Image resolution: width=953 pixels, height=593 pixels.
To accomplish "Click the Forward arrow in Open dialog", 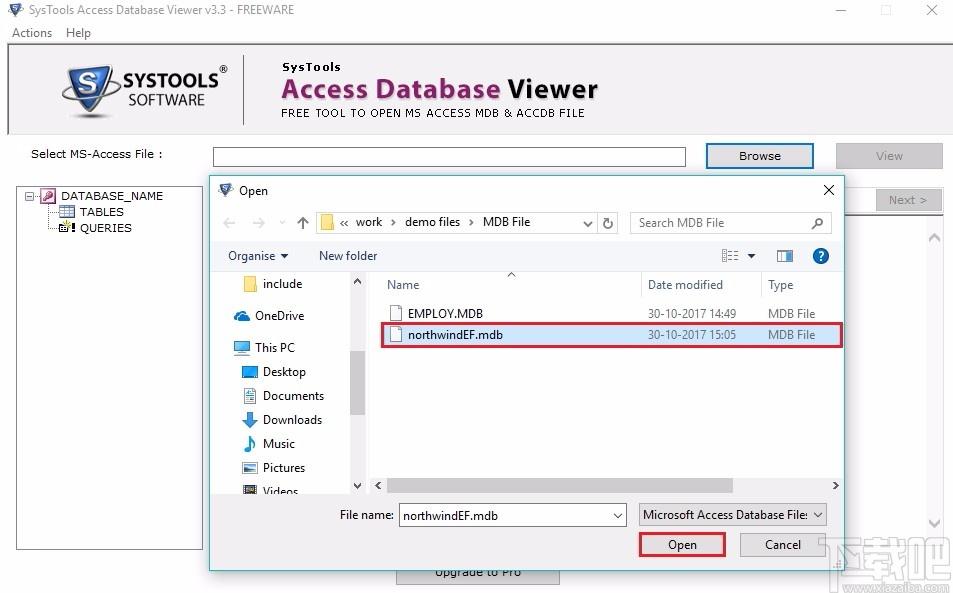I will coord(258,223).
